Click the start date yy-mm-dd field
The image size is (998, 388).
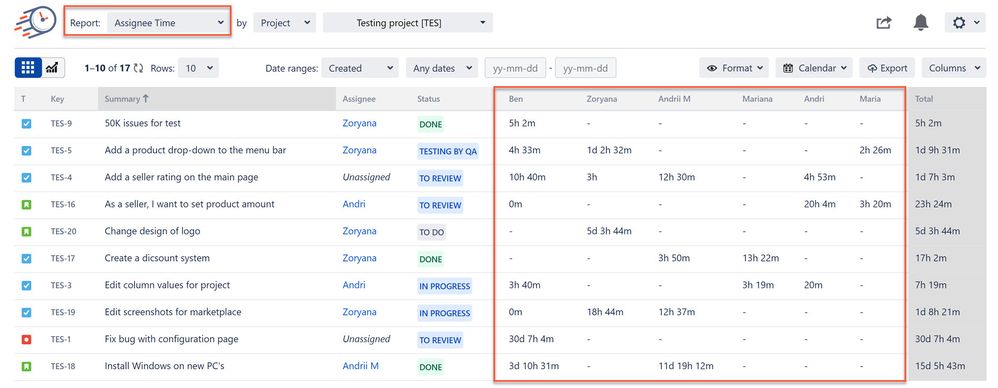tap(516, 68)
